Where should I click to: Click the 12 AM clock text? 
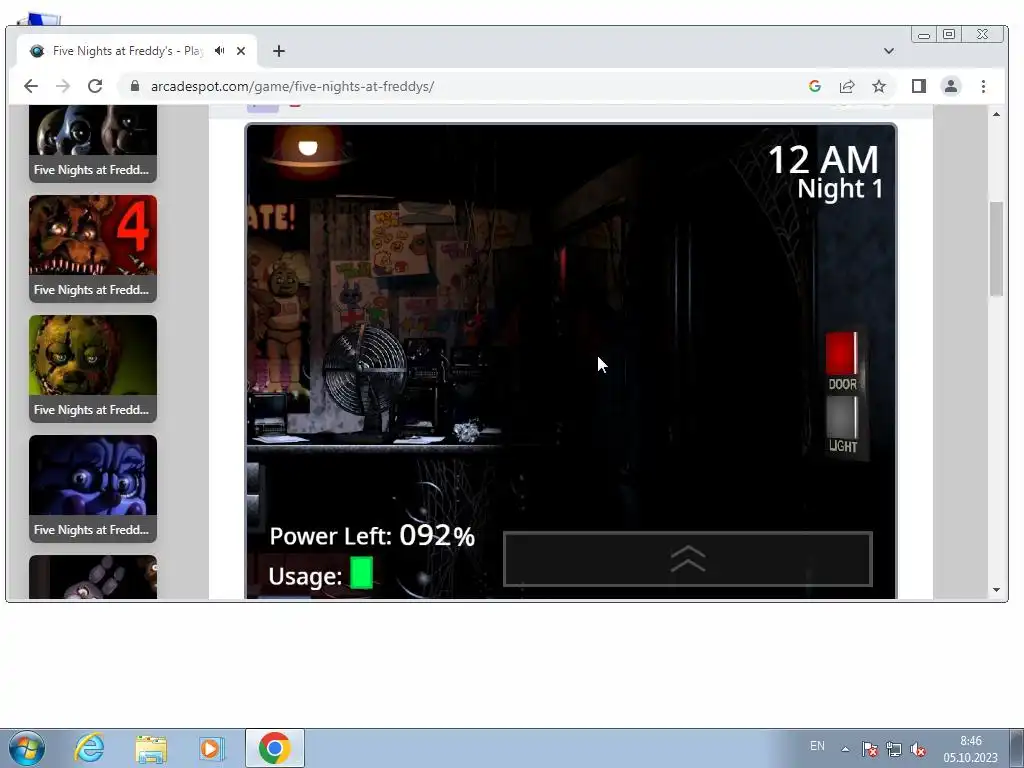tap(823, 159)
